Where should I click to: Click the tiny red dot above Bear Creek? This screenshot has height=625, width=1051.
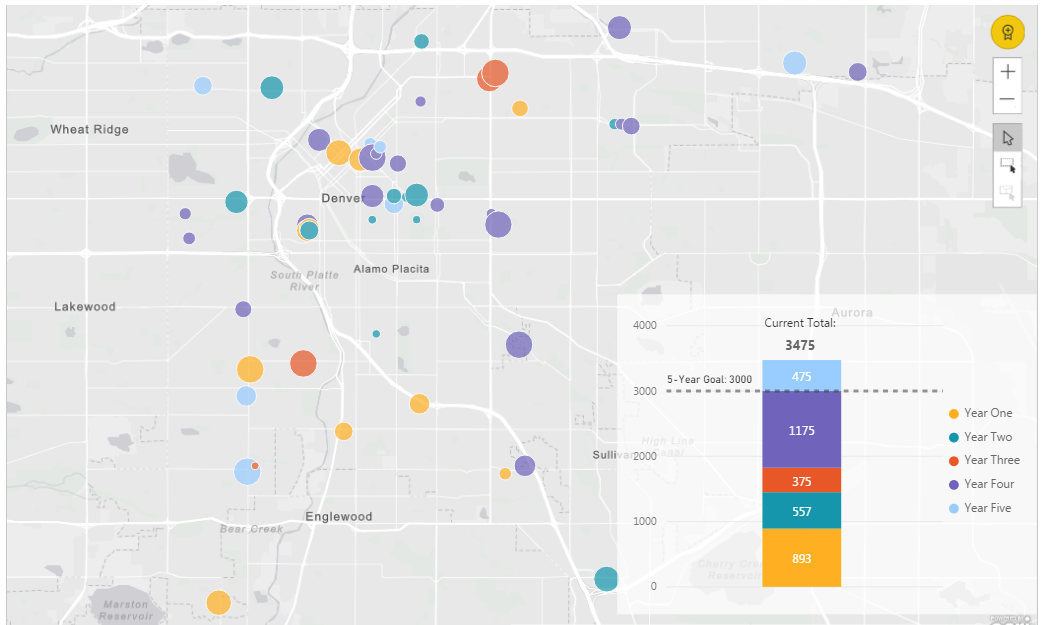[x=255, y=465]
